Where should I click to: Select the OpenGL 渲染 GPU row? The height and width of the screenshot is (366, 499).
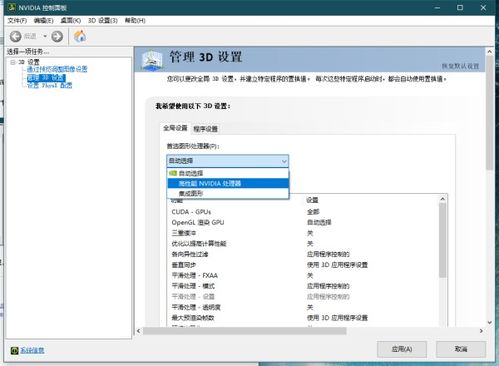(303, 223)
